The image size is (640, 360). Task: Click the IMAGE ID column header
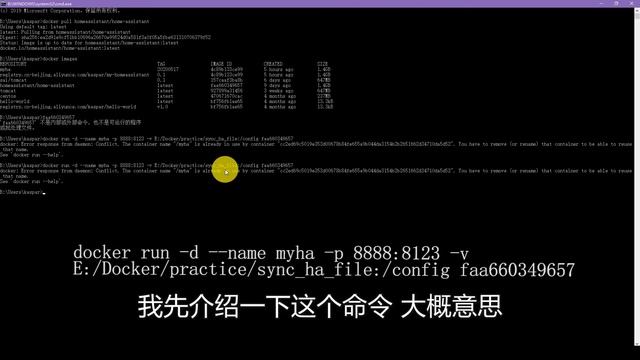click(x=221, y=64)
